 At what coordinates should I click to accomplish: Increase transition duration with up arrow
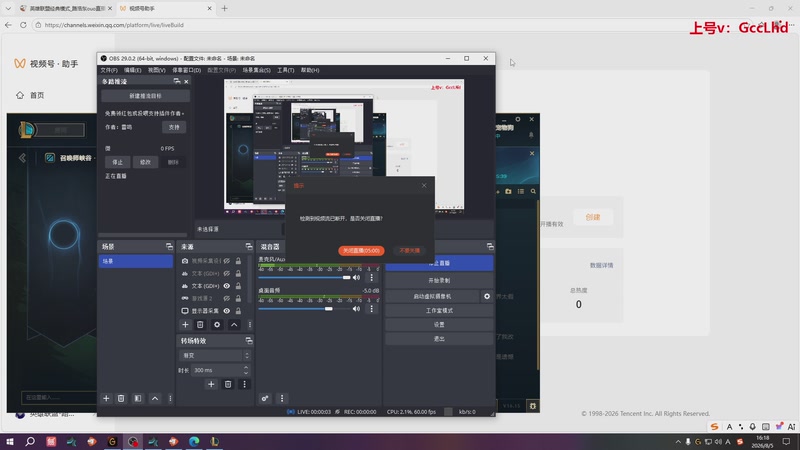pyautogui.click(x=246, y=367)
